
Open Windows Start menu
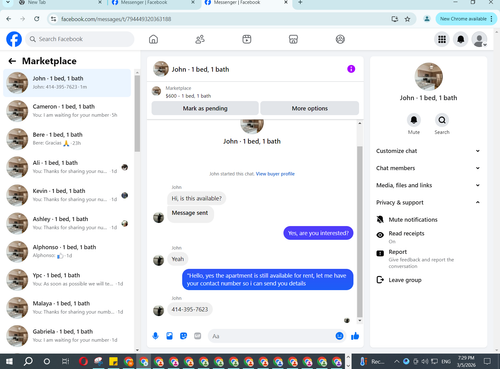[x=9, y=361]
